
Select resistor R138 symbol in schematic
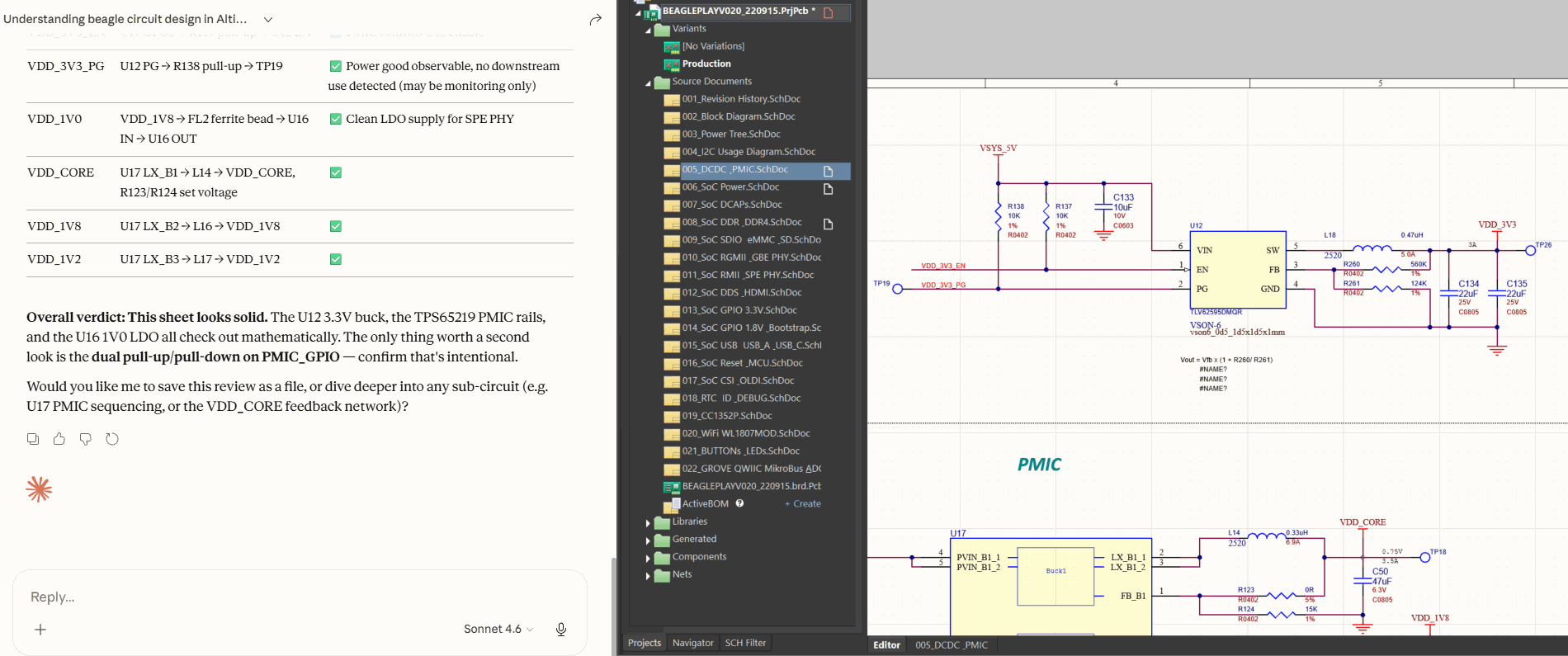[x=999, y=216]
